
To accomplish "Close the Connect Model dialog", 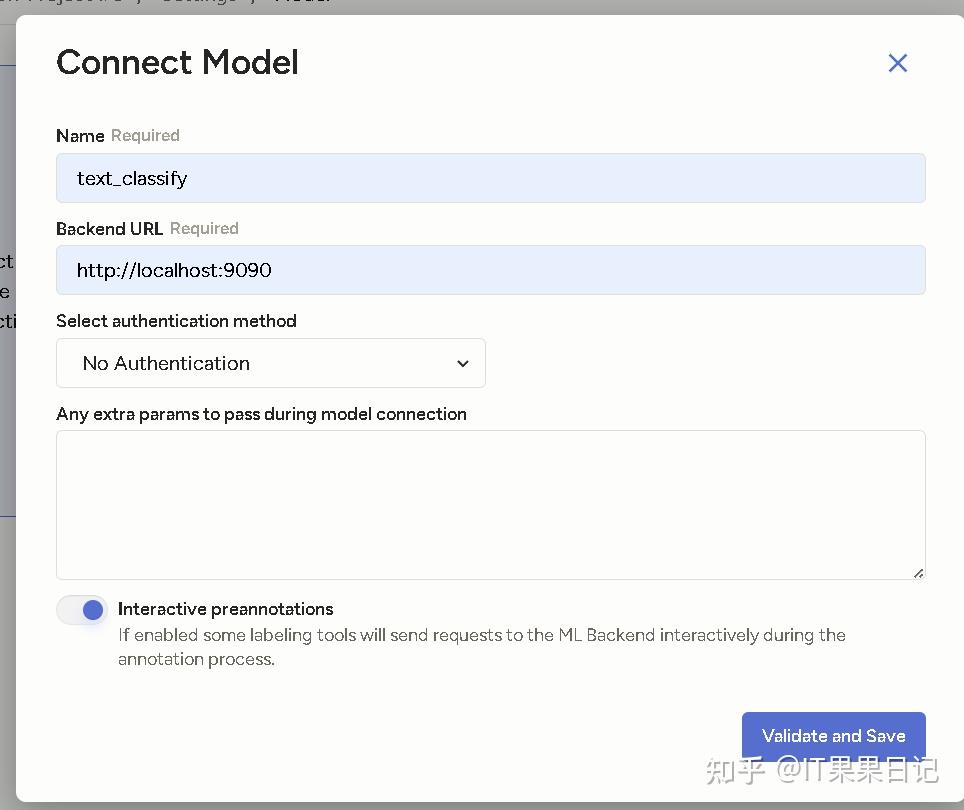I will pyautogui.click(x=897, y=63).
